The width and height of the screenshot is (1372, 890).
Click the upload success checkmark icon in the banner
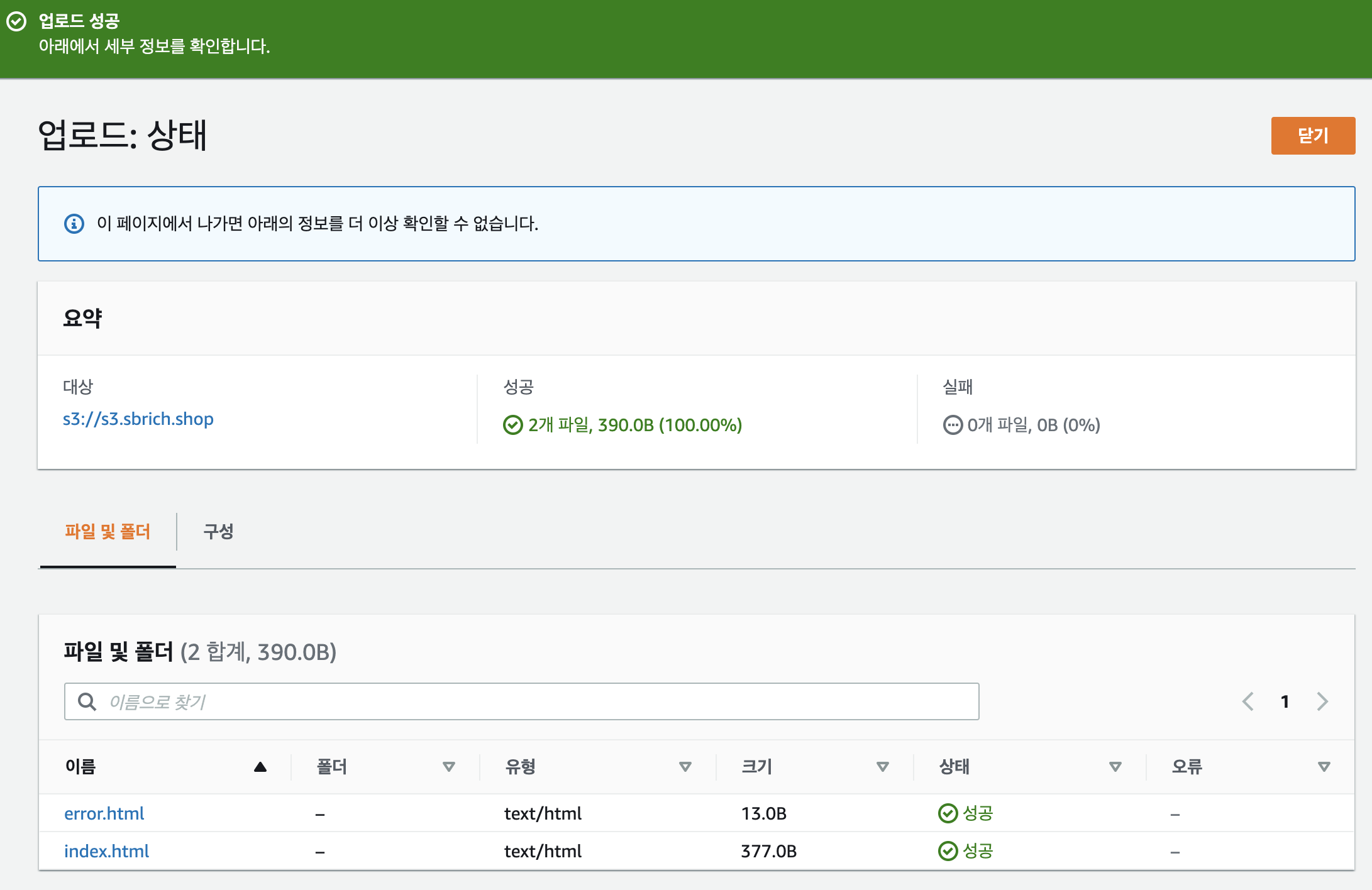16,21
